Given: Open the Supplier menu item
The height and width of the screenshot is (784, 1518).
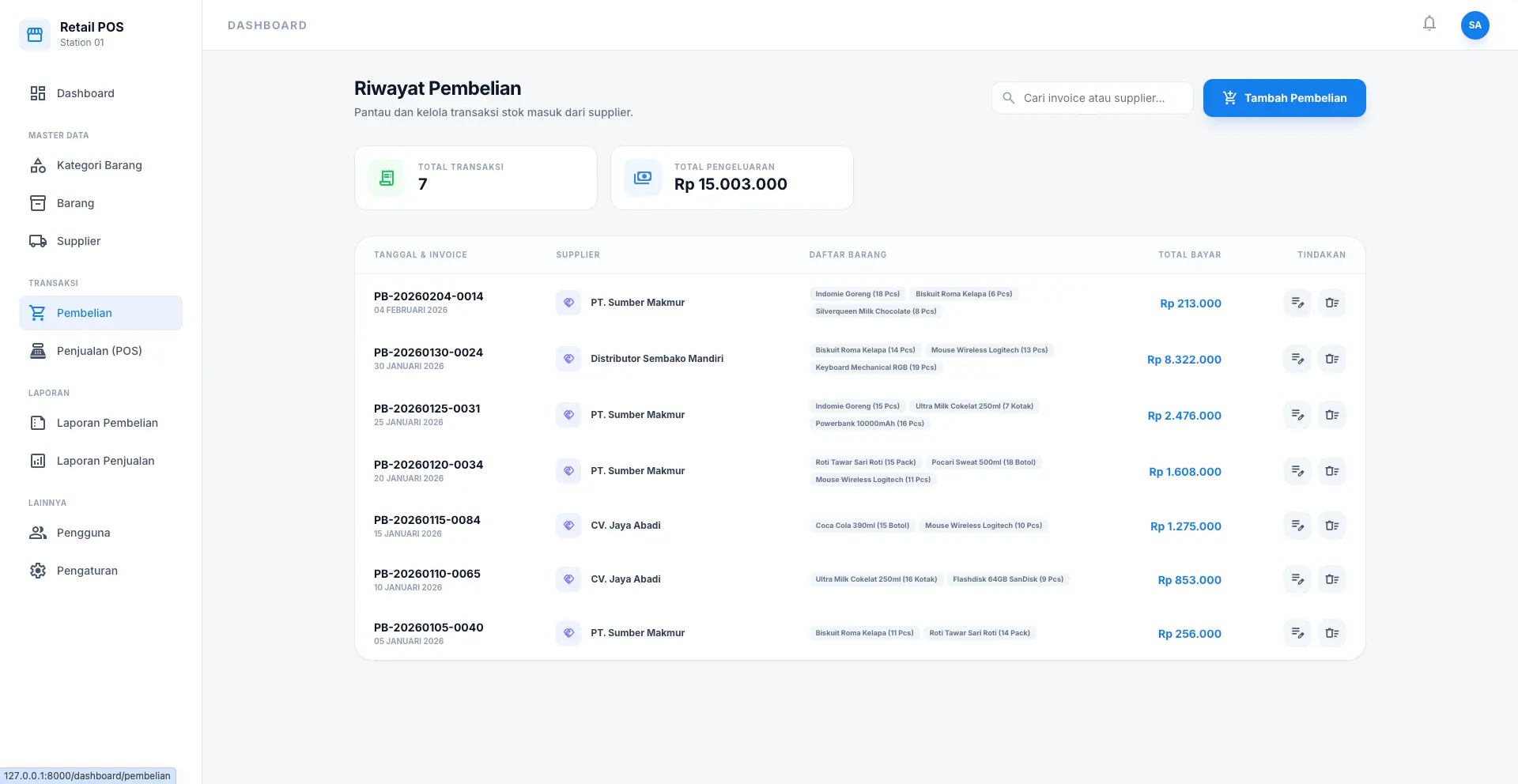Looking at the screenshot, I should (x=78, y=241).
